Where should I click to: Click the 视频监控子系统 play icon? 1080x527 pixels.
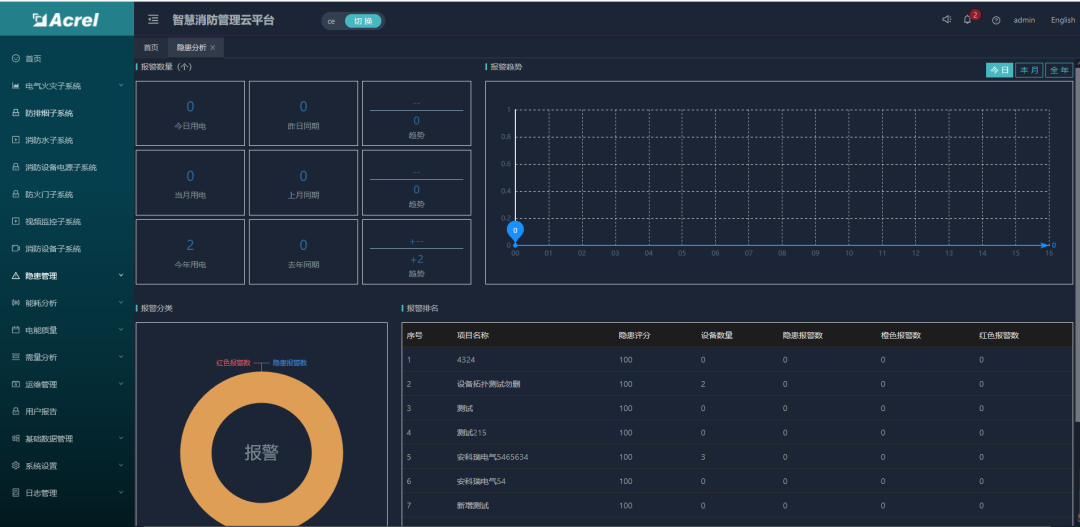point(16,221)
